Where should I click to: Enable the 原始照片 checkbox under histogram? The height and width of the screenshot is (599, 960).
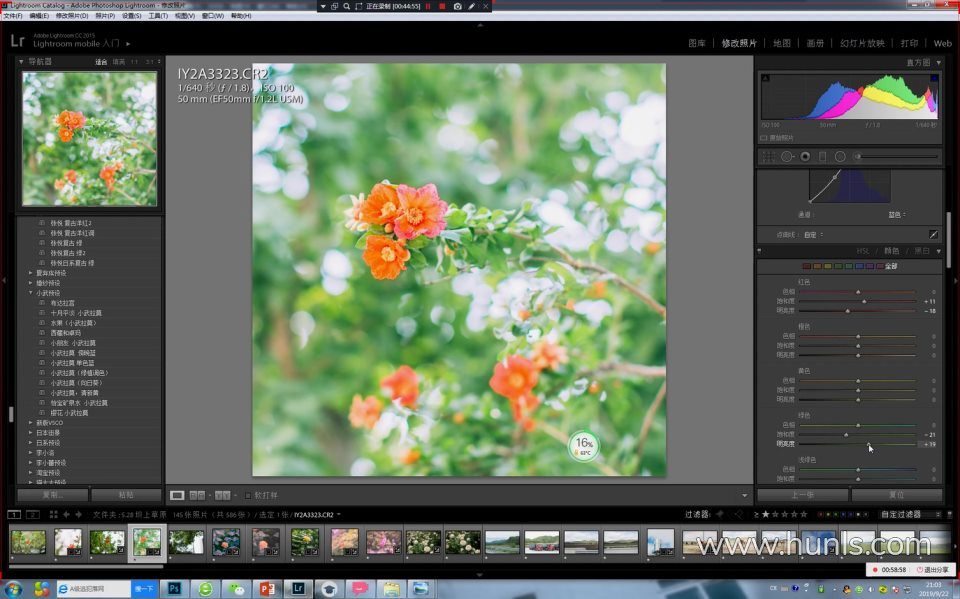(764, 138)
